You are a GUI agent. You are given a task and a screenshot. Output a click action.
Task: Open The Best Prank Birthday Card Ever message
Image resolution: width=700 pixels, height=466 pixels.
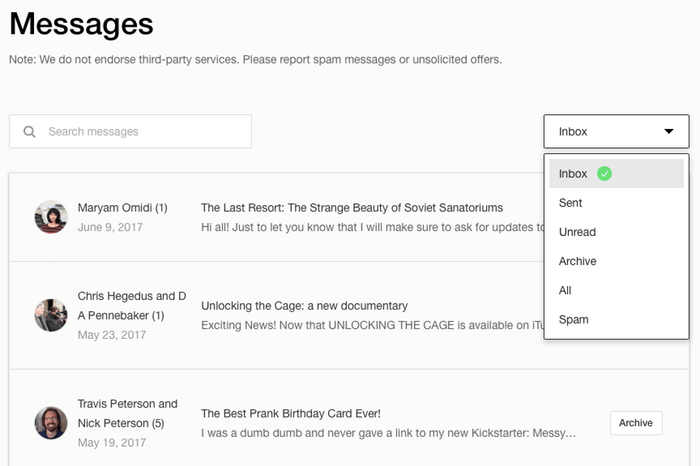291,414
